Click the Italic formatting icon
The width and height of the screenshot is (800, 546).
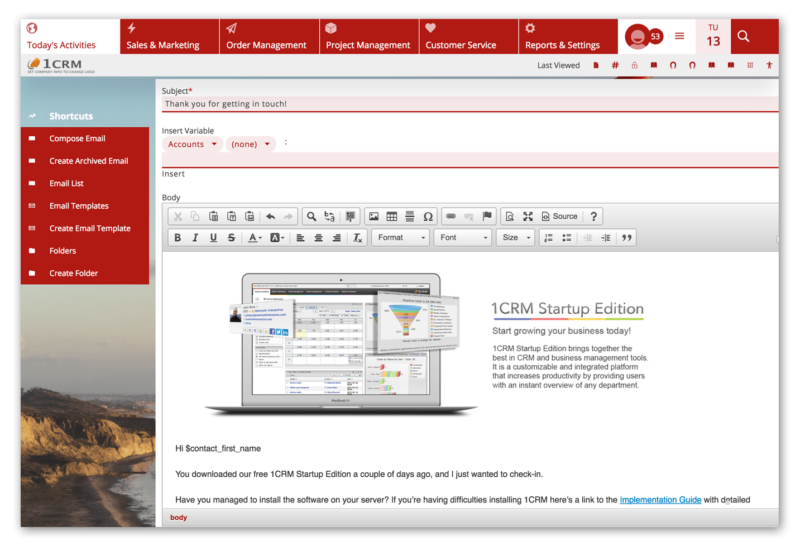pyautogui.click(x=195, y=238)
